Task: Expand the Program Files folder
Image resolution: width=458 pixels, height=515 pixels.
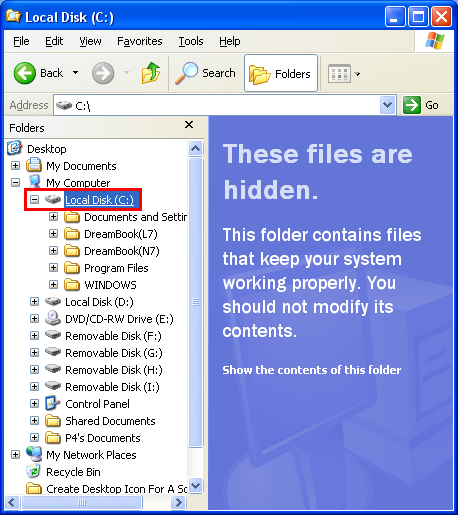Action: (x=53, y=268)
